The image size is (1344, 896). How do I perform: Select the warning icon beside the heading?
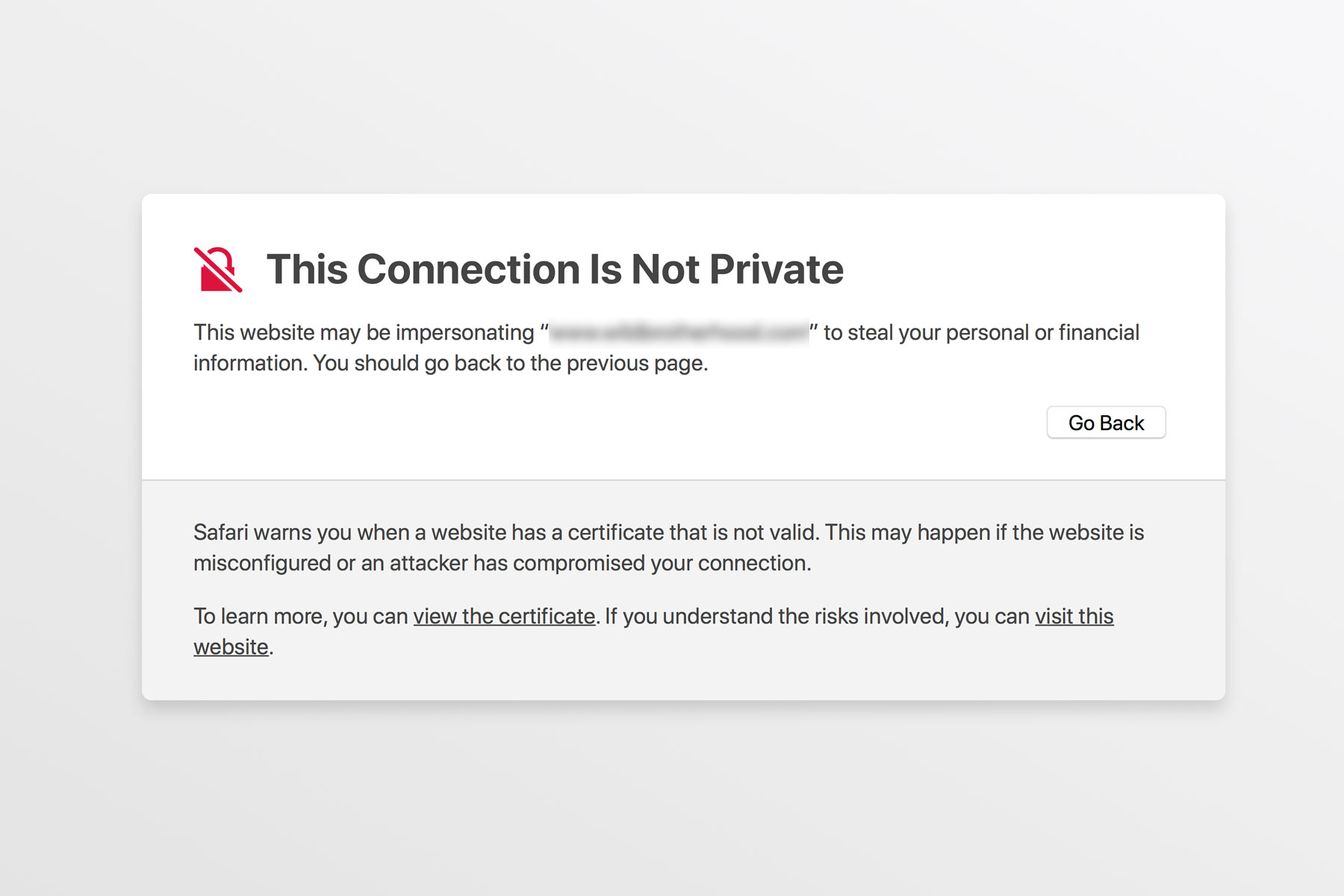(x=217, y=269)
